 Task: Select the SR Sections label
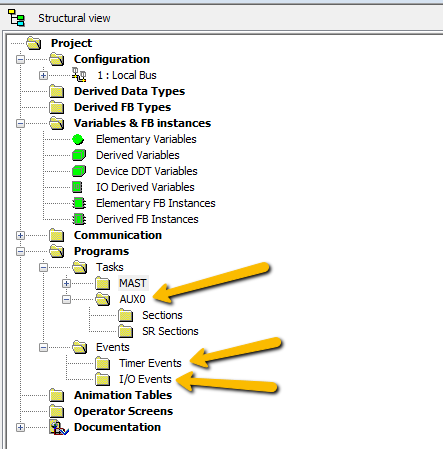point(170,331)
